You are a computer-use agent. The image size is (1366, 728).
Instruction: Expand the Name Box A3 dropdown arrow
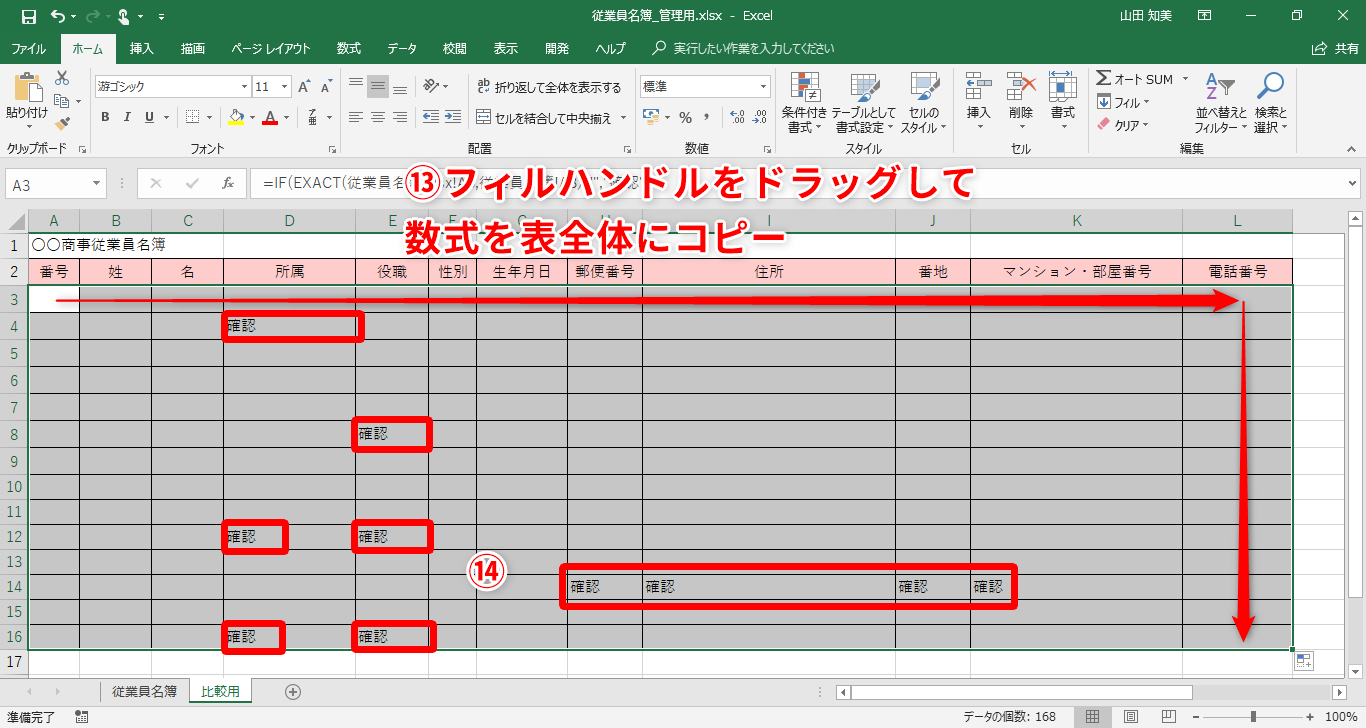click(97, 184)
